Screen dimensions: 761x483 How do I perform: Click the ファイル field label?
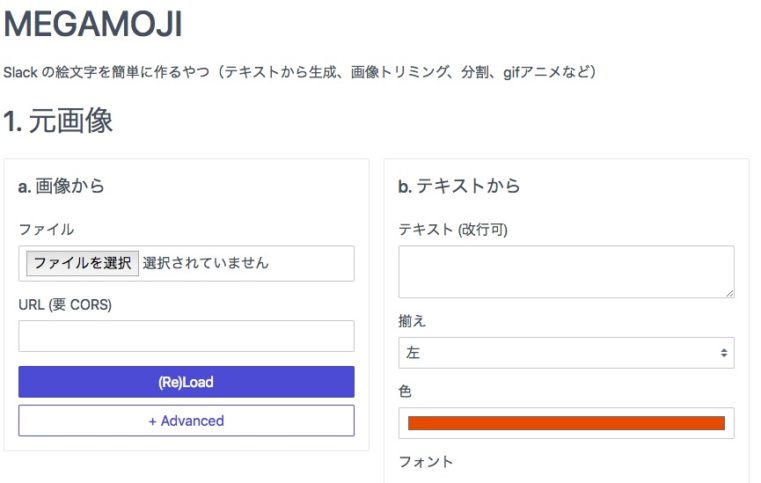click(x=46, y=230)
